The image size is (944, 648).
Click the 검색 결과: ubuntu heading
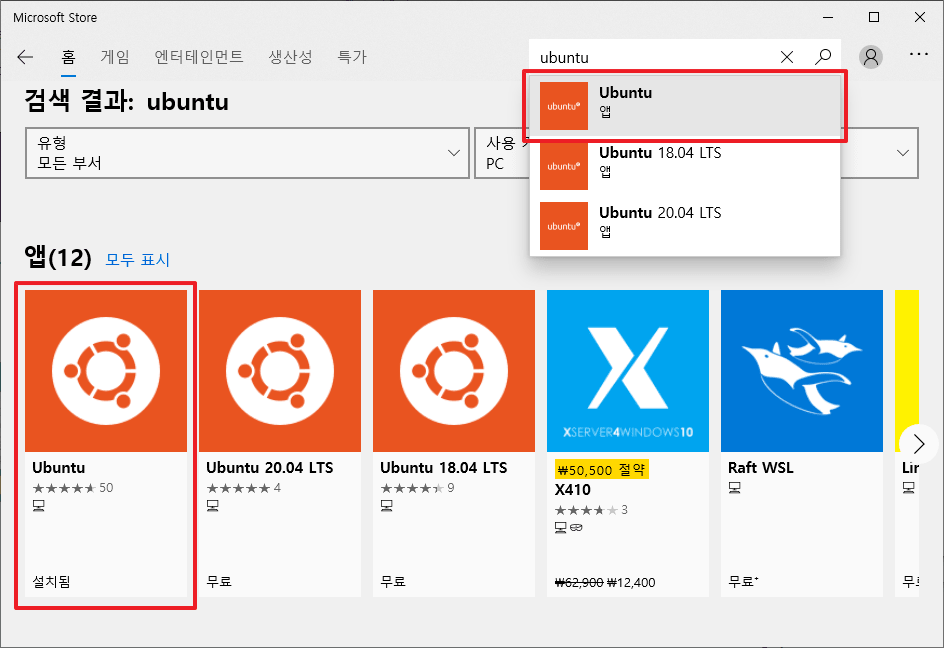point(126,101)
